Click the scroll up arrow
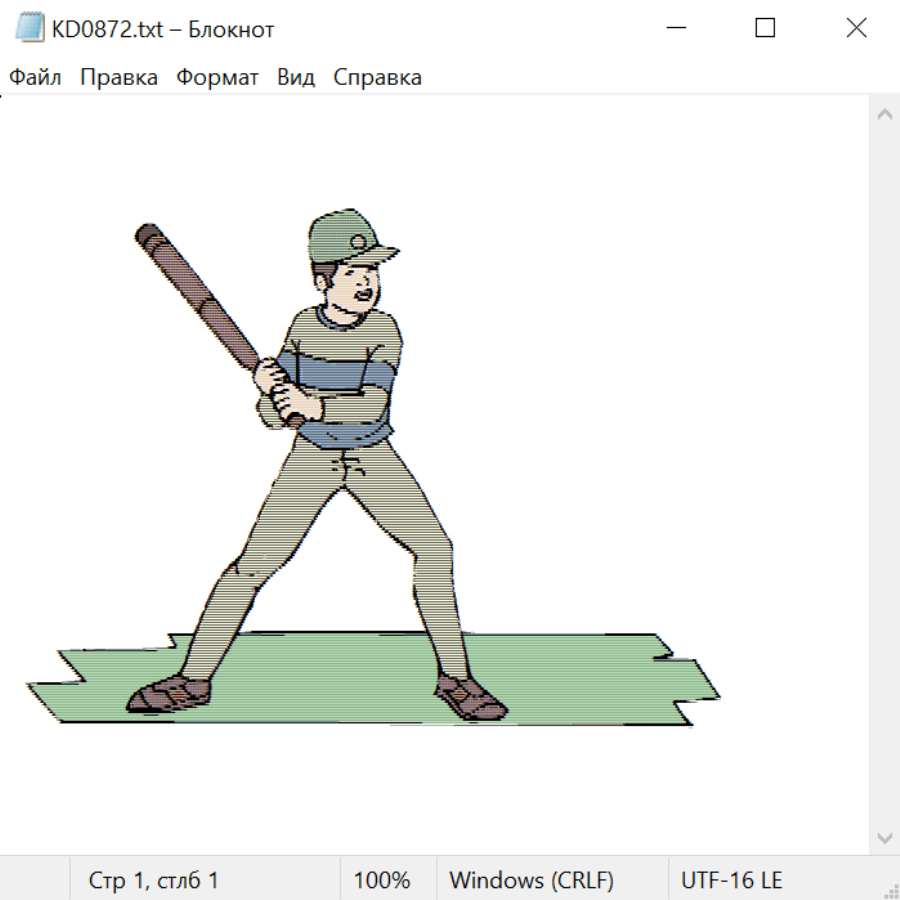The height and width of the screenshot is (900, 900). (884, 115)
